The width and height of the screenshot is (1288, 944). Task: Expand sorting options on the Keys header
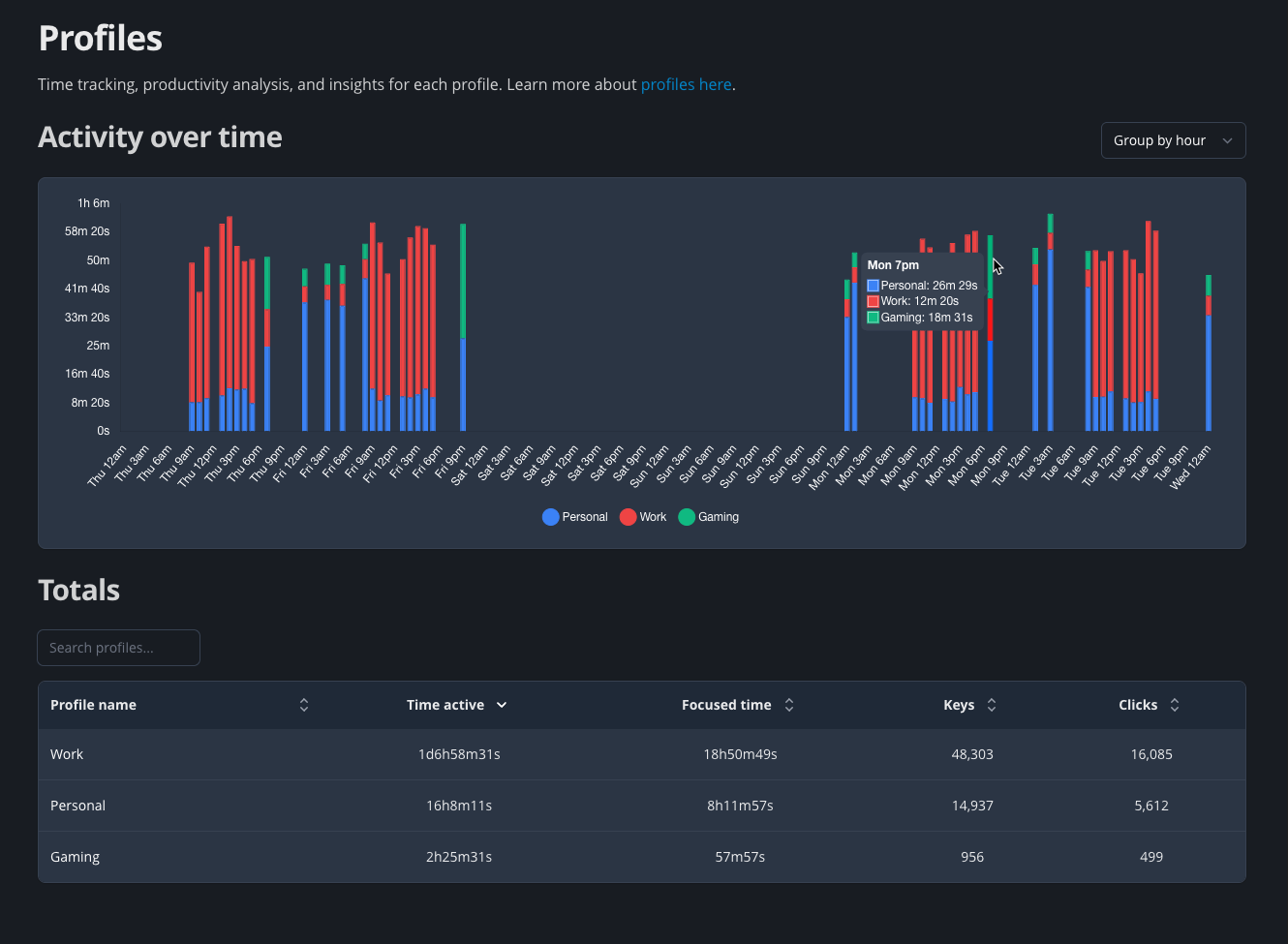(x=993, y=705)
